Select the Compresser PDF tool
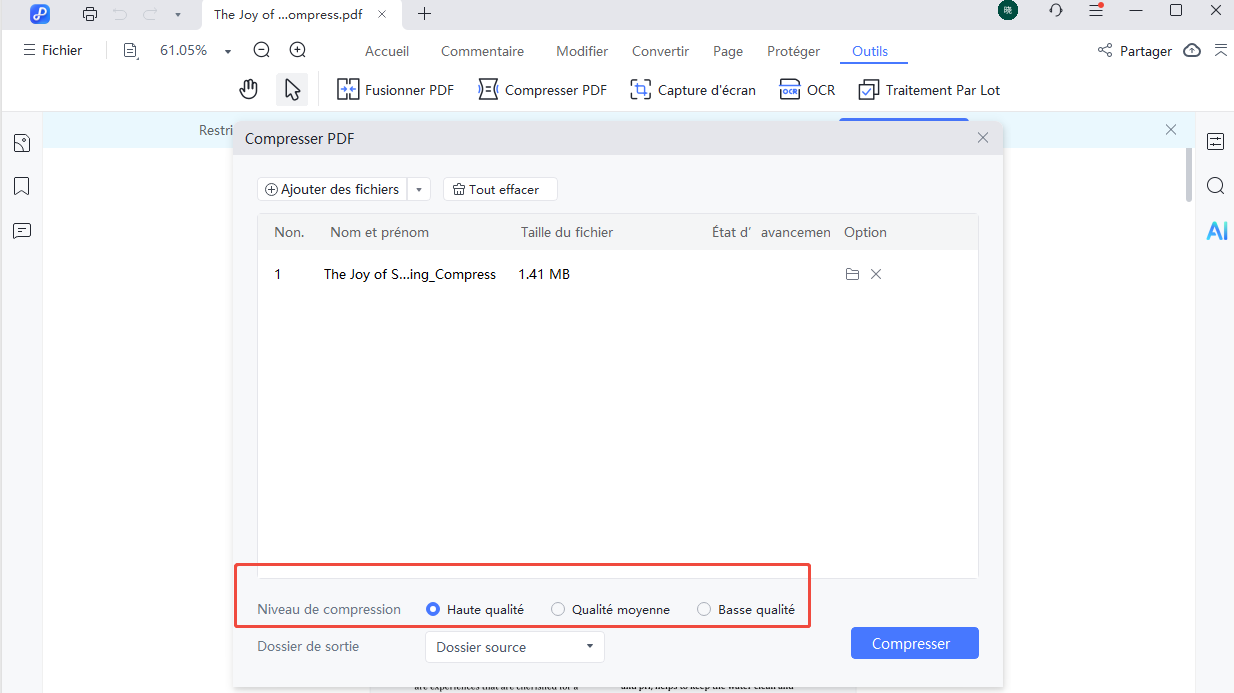The image size is (1234, 693). point(542,89)
